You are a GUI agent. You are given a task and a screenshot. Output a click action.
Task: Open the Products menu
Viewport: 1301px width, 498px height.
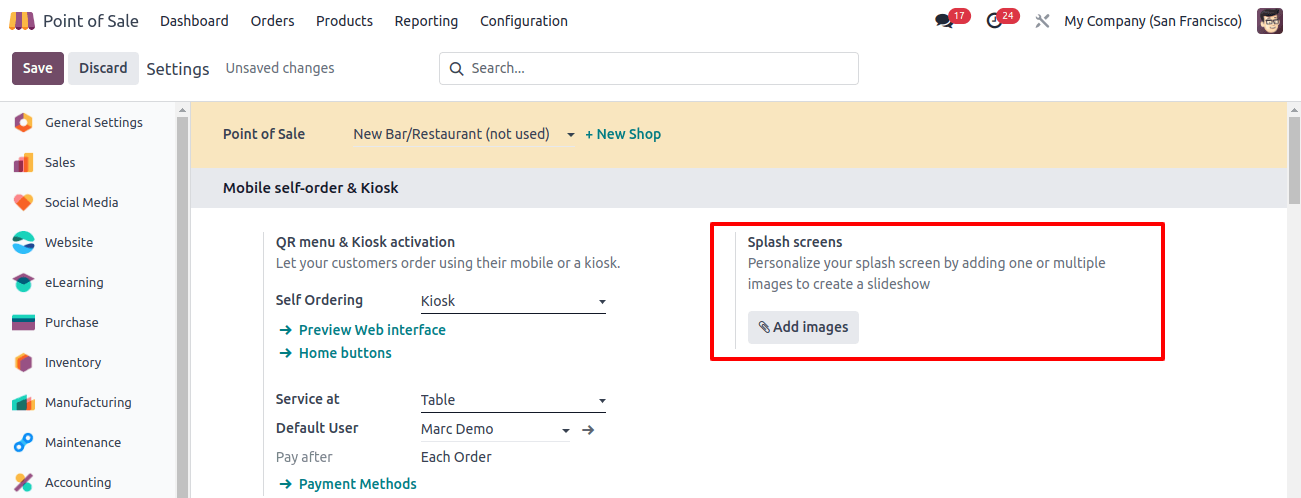[x=344, y=21]
